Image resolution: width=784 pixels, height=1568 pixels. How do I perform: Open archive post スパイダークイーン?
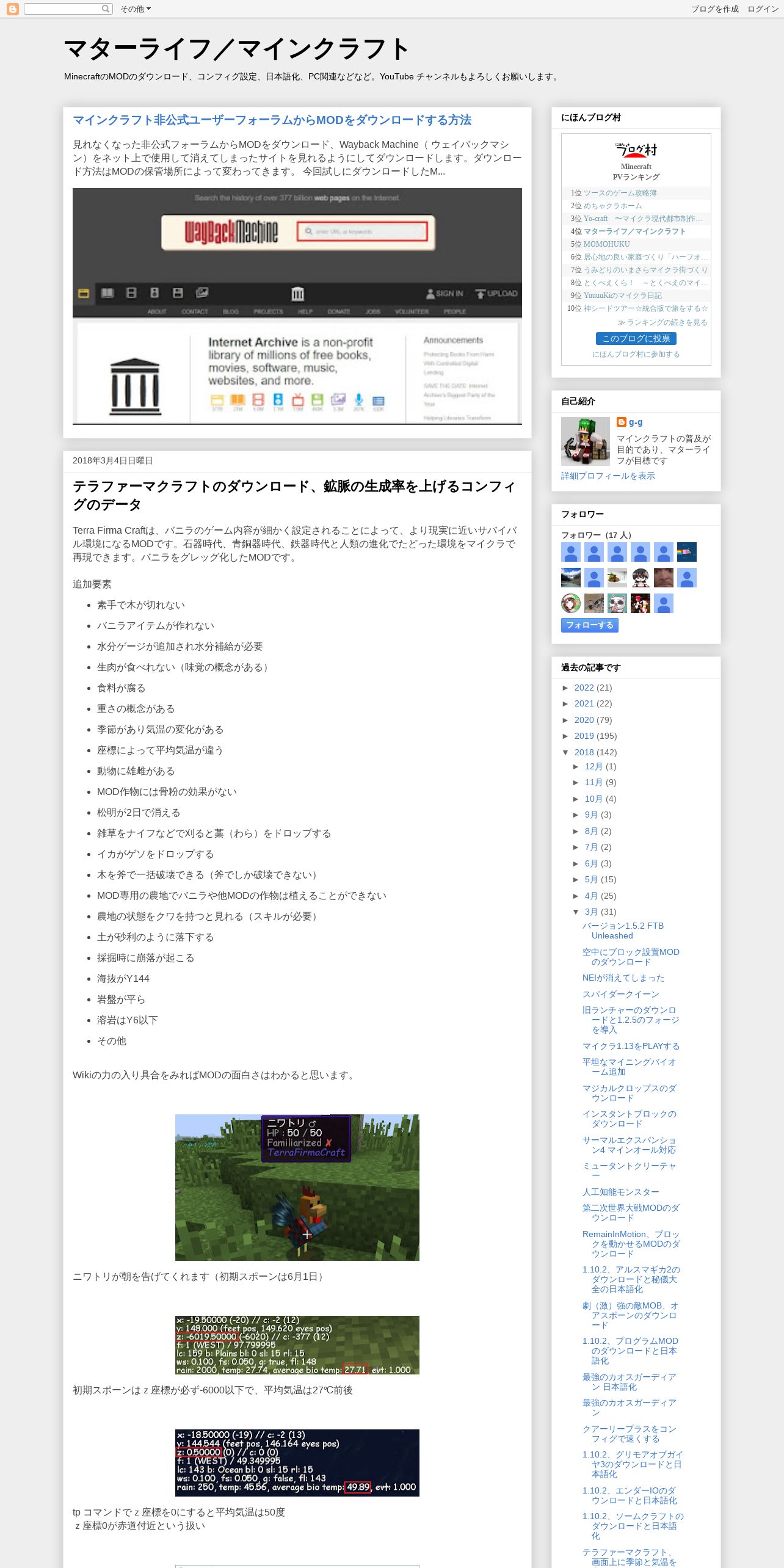coord(620,994)
